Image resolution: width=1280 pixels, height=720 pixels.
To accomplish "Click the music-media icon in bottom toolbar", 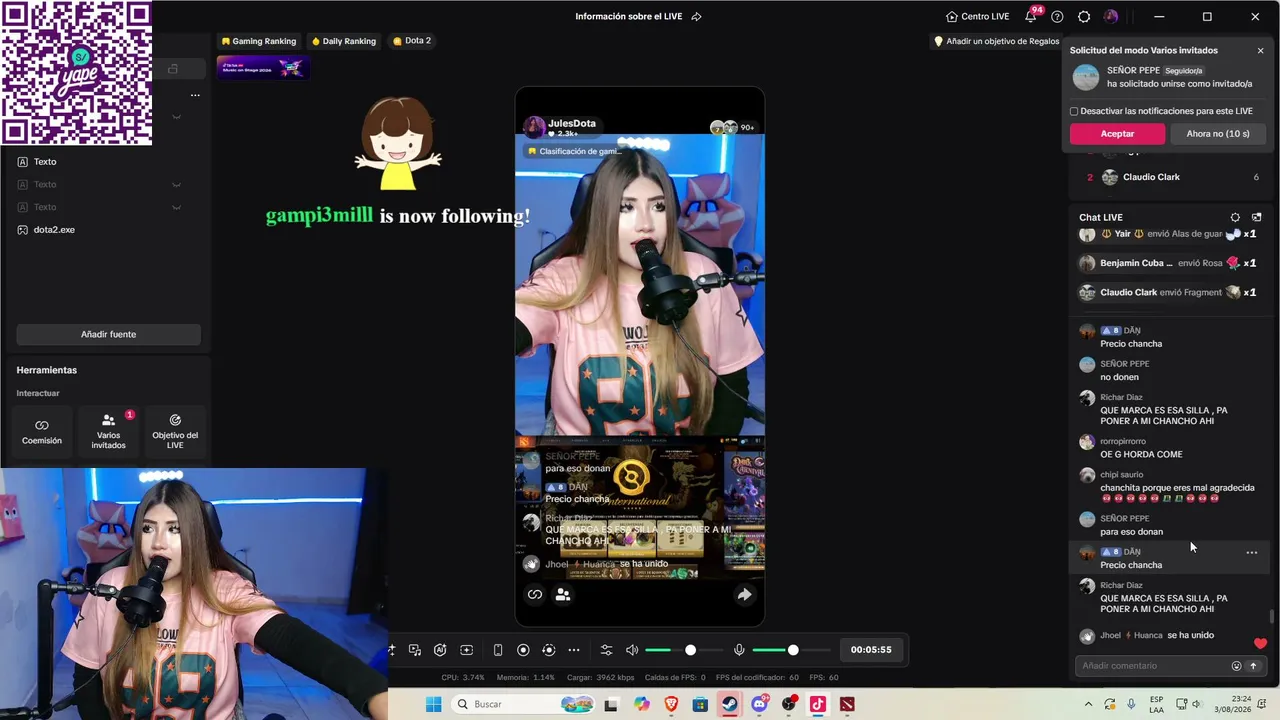I will coord(415,650).
